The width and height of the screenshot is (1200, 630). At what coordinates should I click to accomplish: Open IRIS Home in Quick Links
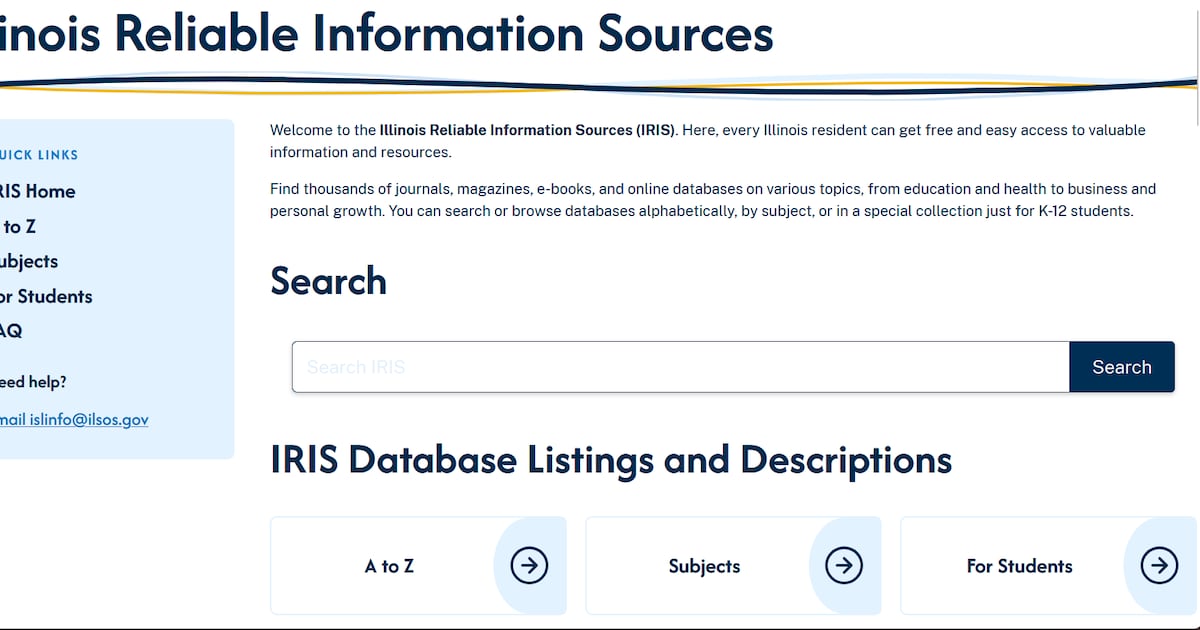pos(37,191)
